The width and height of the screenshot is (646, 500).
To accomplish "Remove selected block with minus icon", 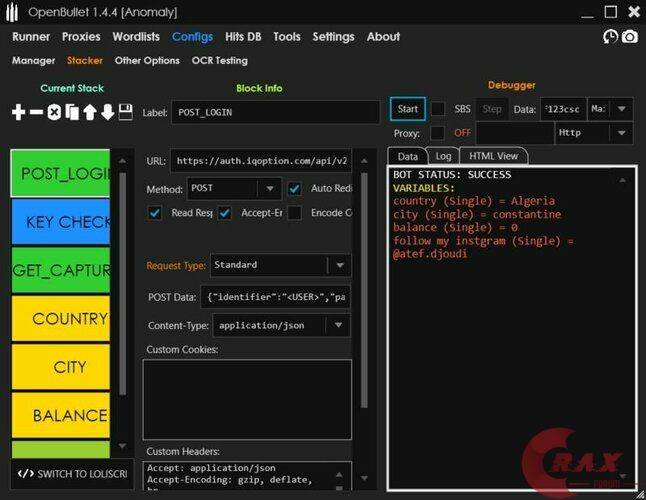I will [x=36, y=112].
